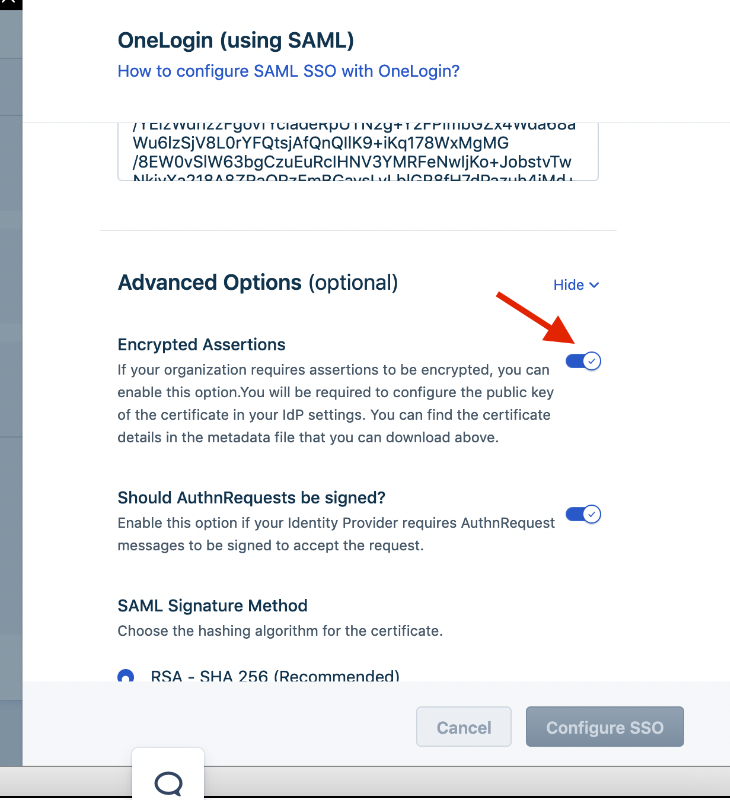Close the SSO configuration panel with the X icon
The width and height of the screenshot is (730, 800).
click(8, 3)
